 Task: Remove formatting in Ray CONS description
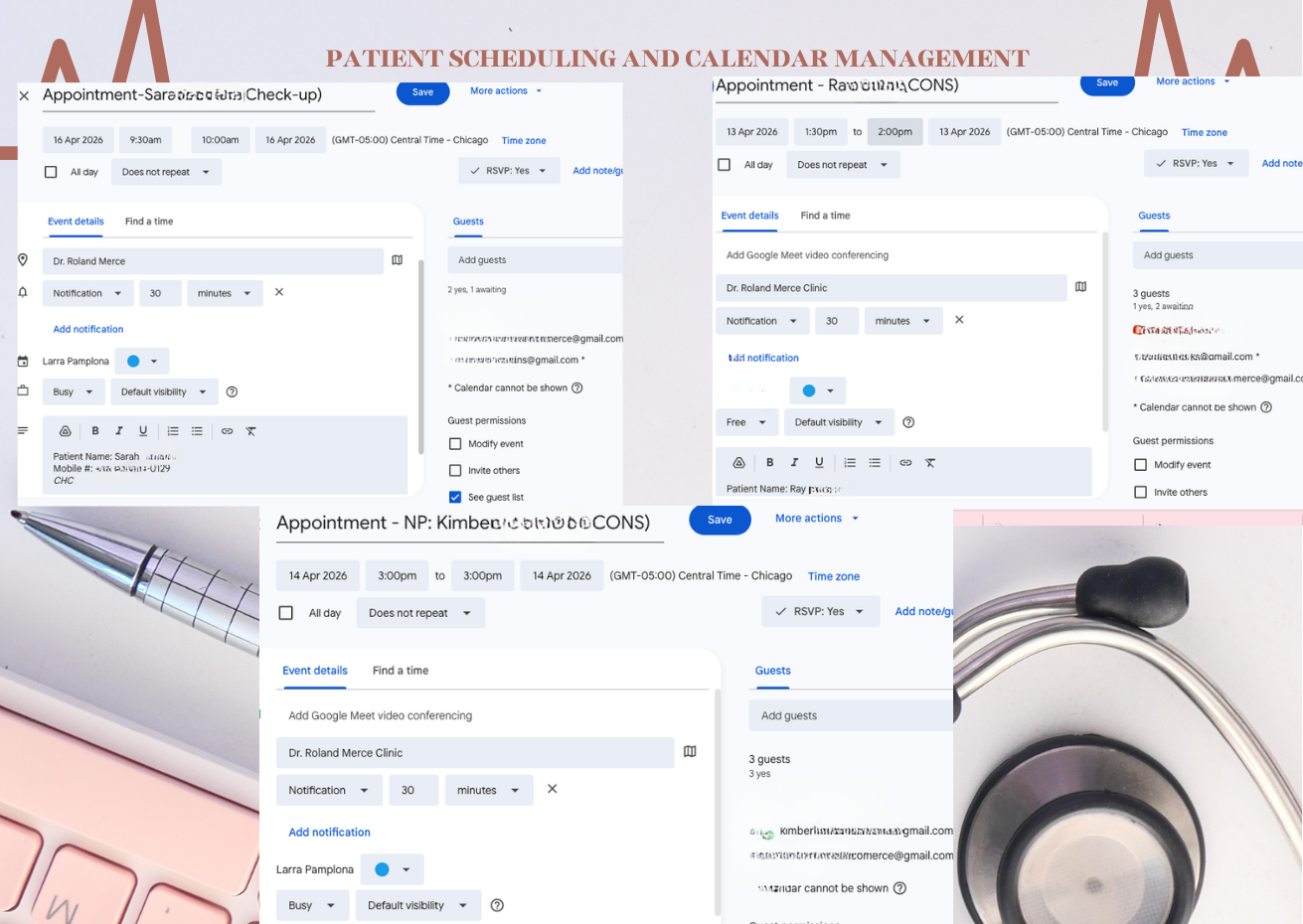930,463
